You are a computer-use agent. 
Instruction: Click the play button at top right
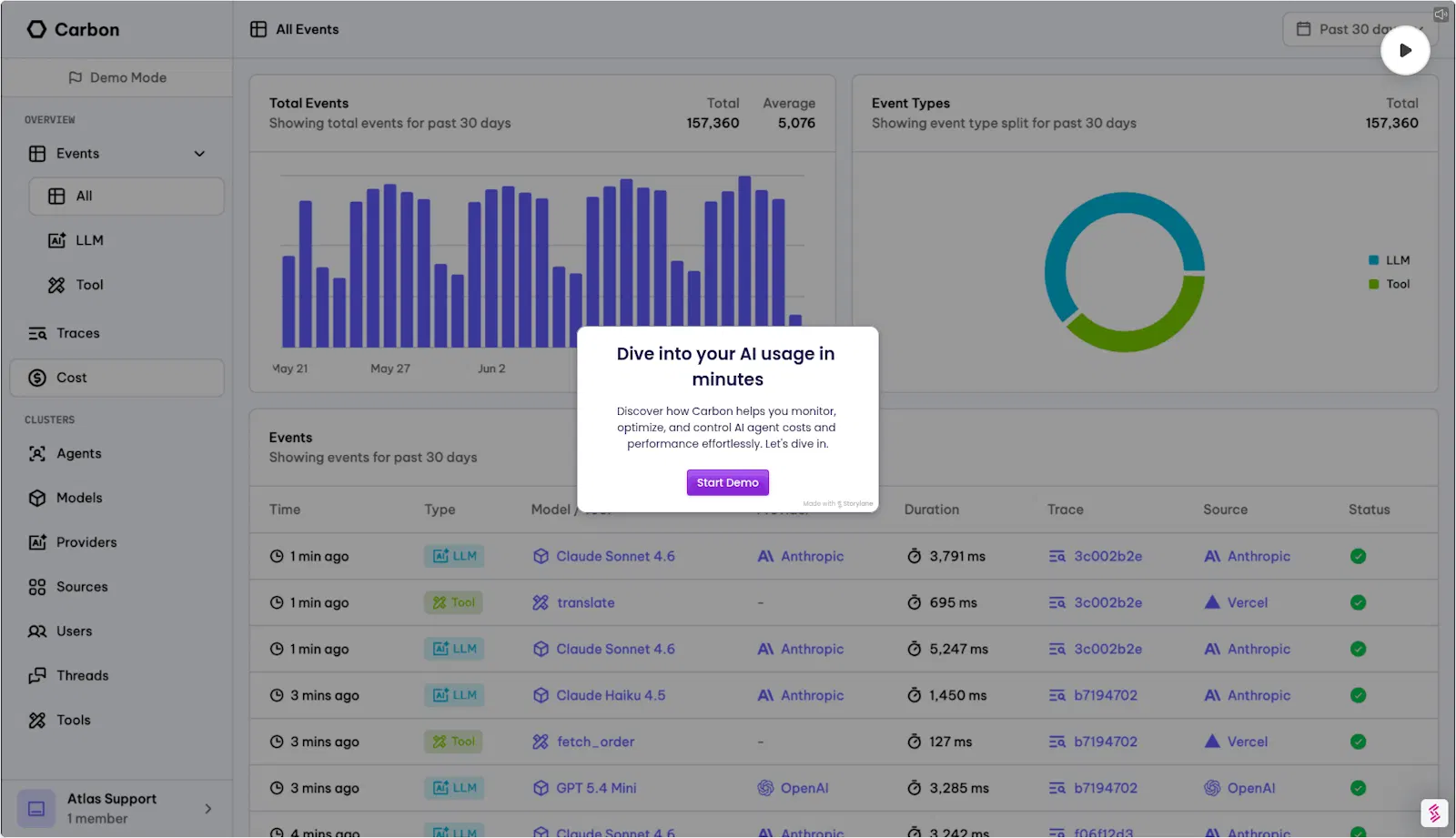tap(1405, 50)
